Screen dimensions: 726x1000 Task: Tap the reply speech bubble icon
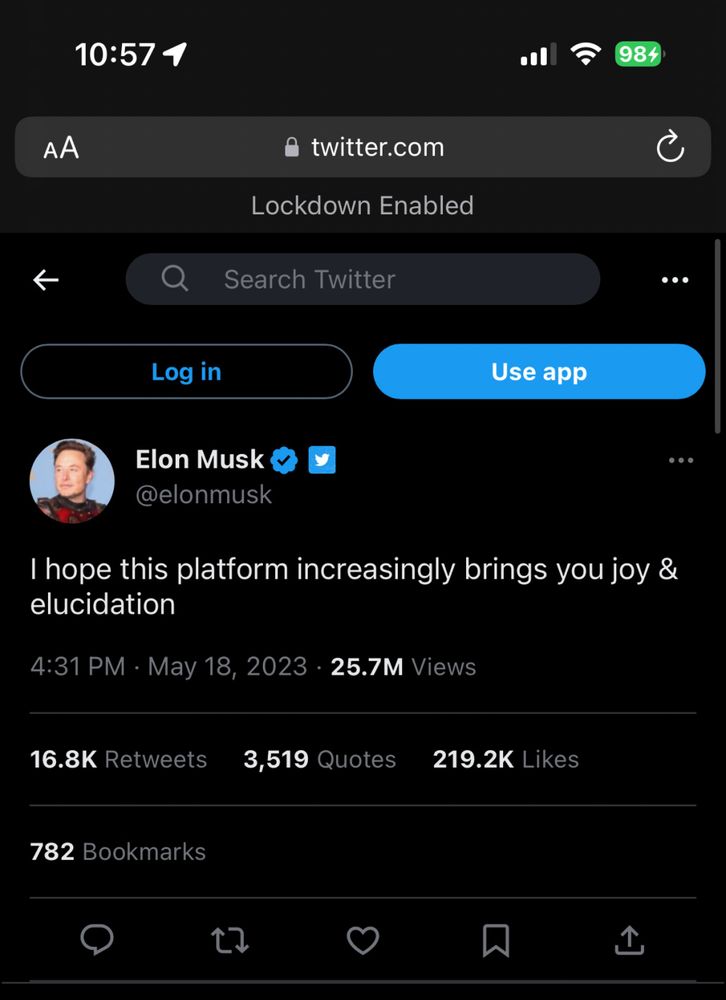pos(97,939)
